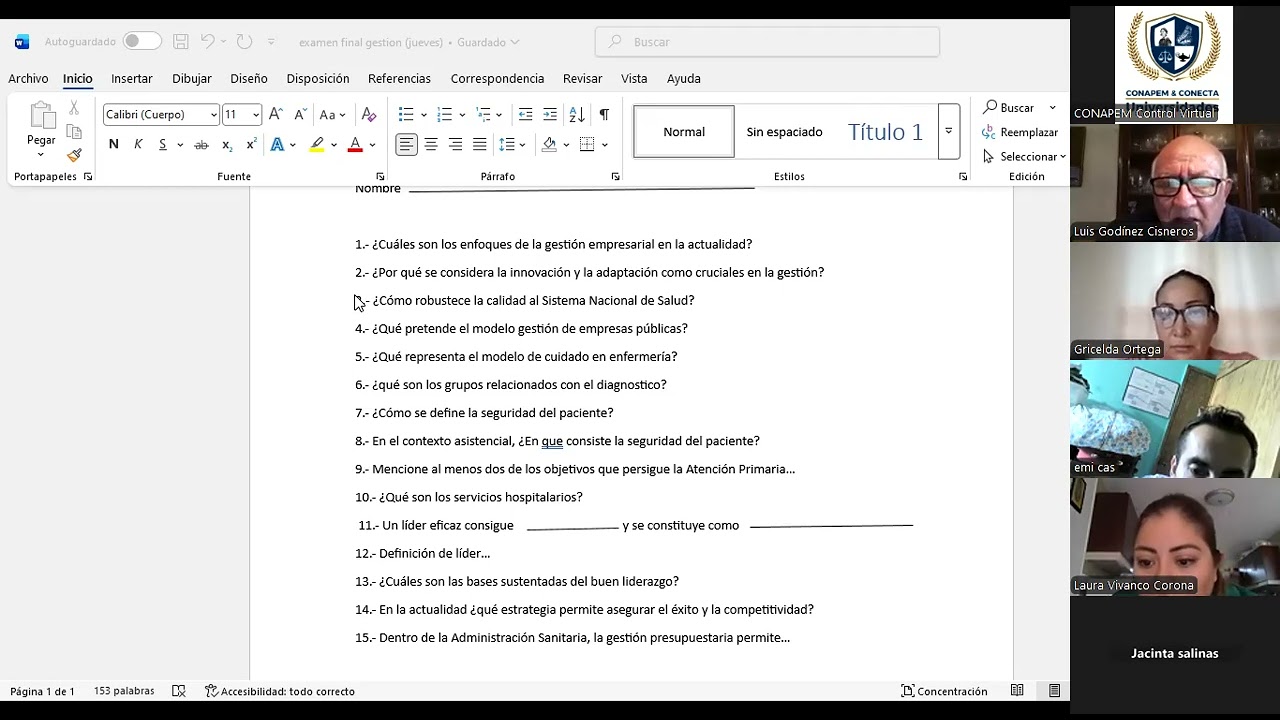Open the font name Calibri dropdown

[x=213, y=115]
